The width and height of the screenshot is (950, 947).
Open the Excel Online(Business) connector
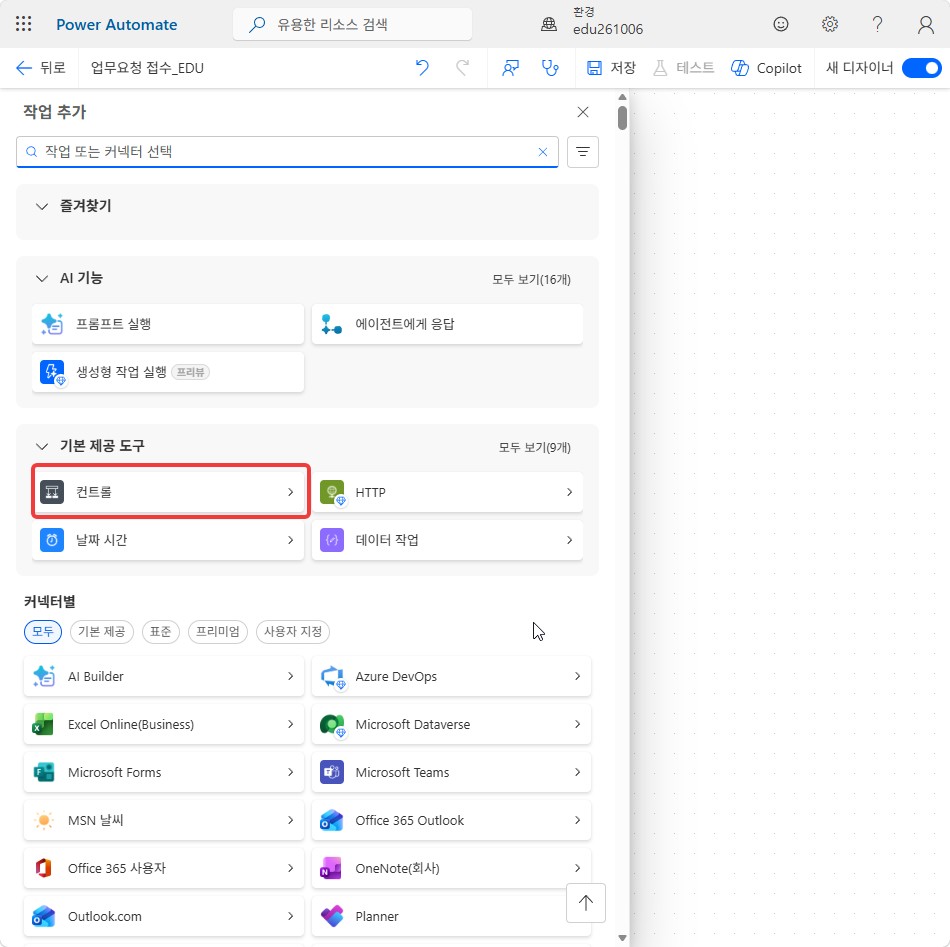coord(164,724)
